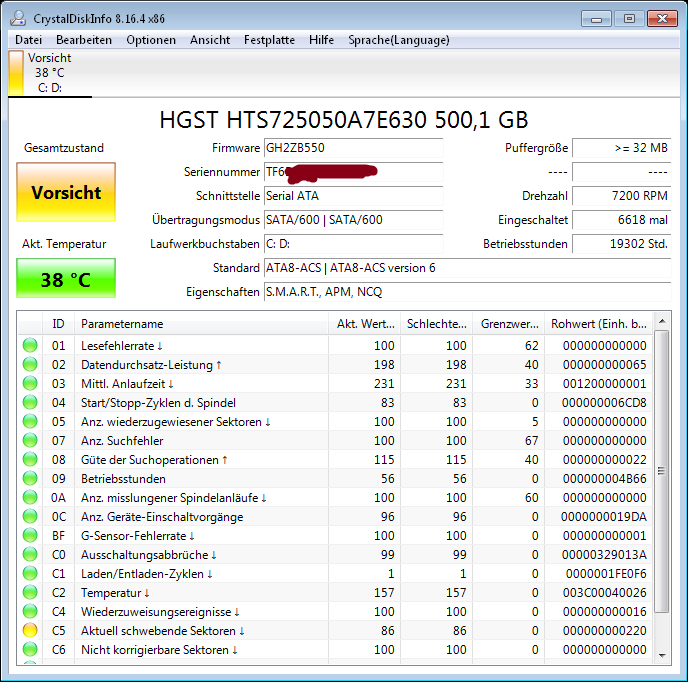Open the Optionen menu
688x682 pixels.
(151, 40)
